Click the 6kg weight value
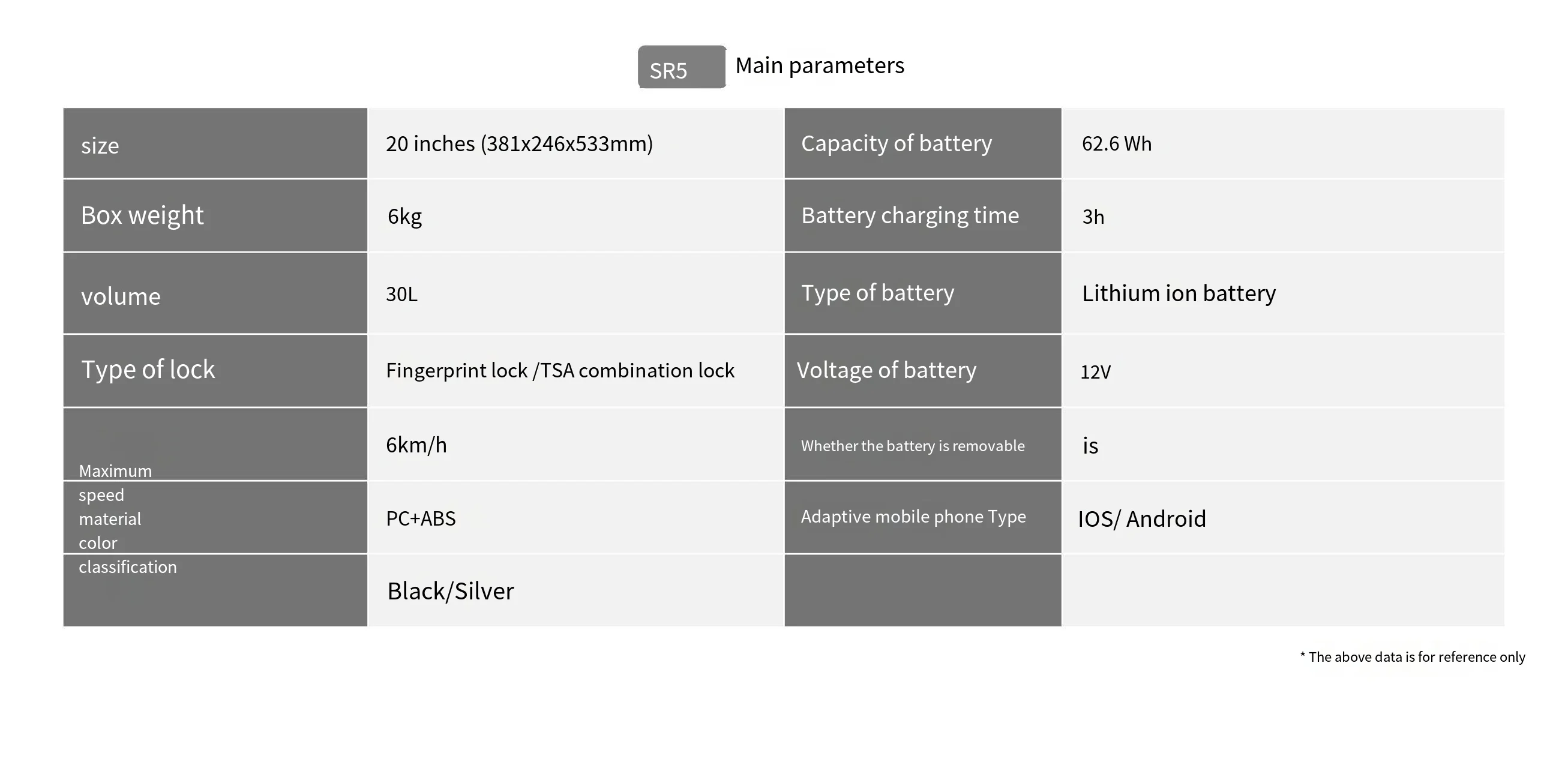 [405, 217]
